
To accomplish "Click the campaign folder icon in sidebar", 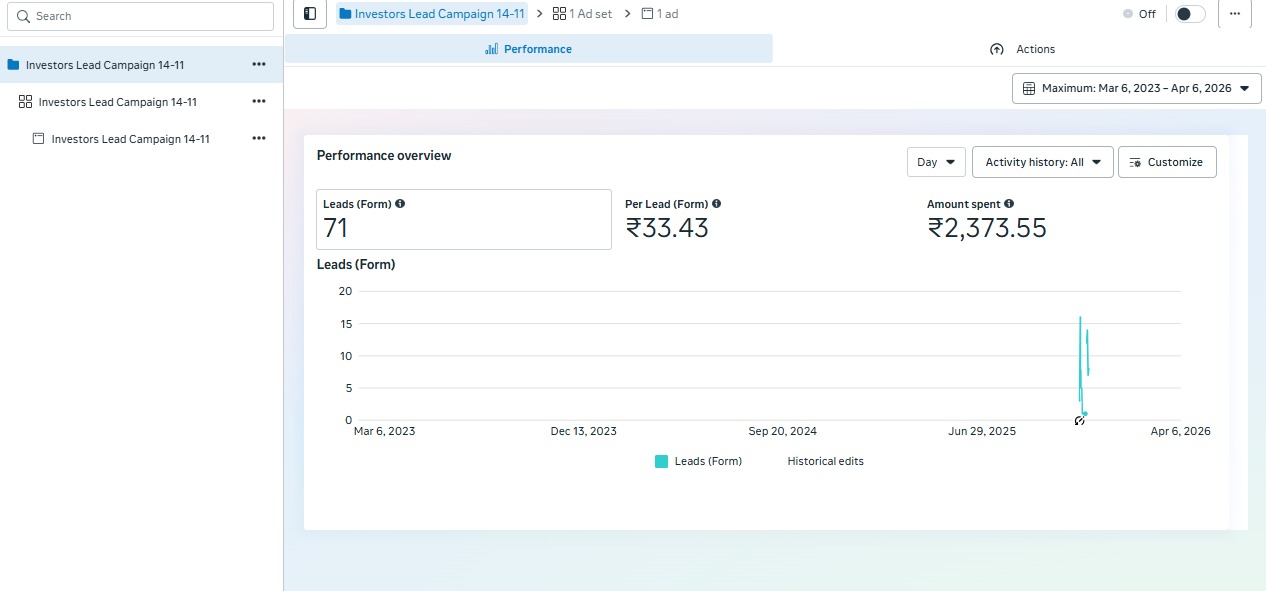I will click(13, 65).
